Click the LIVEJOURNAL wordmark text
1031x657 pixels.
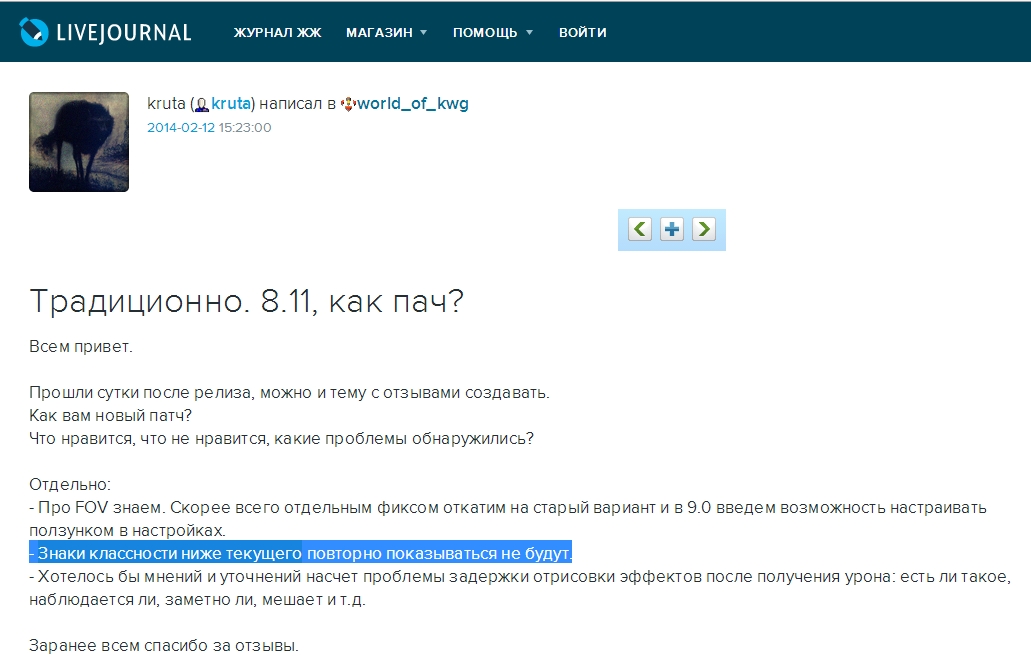124,33
